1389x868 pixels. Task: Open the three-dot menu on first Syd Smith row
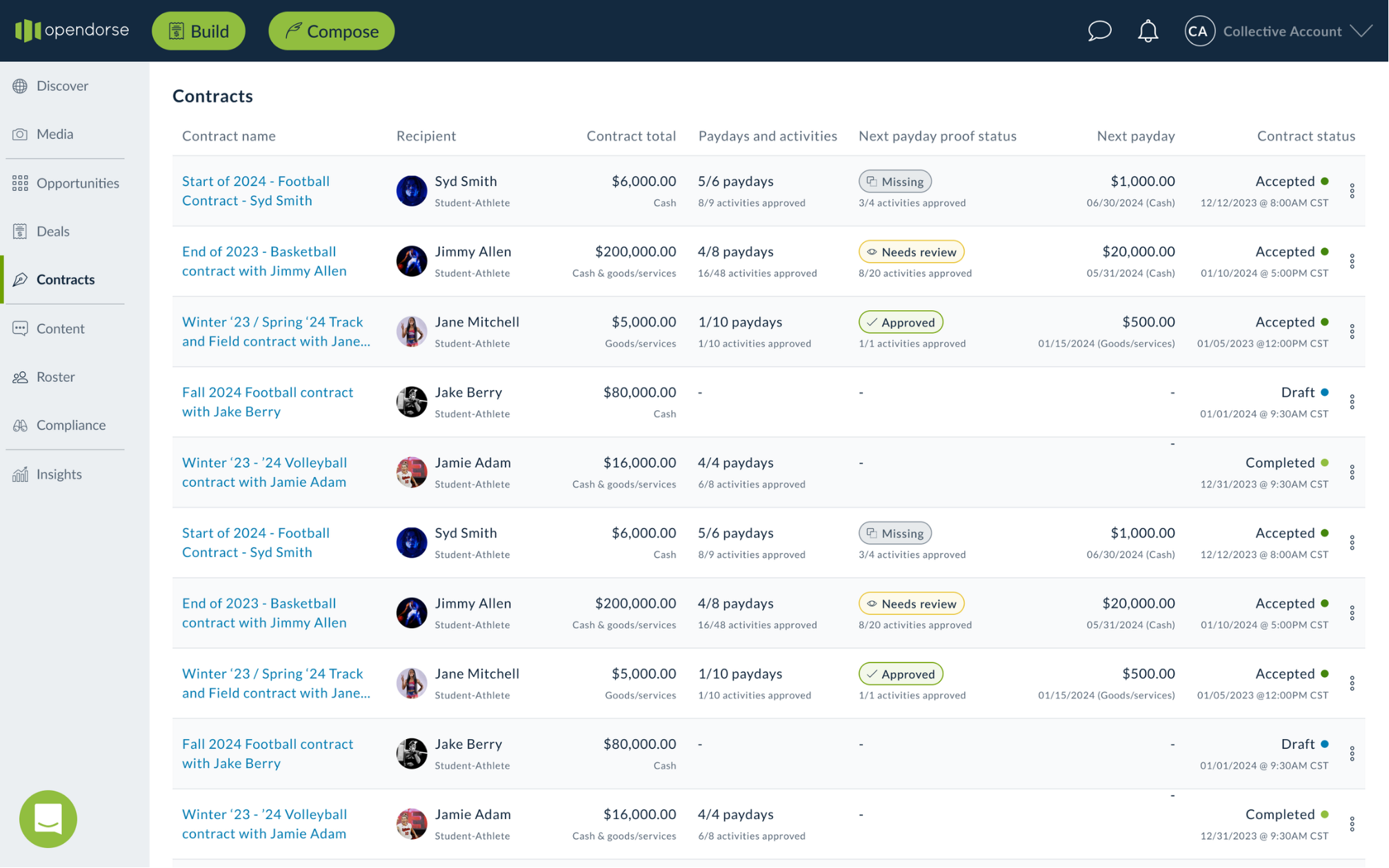(1352, 191)
